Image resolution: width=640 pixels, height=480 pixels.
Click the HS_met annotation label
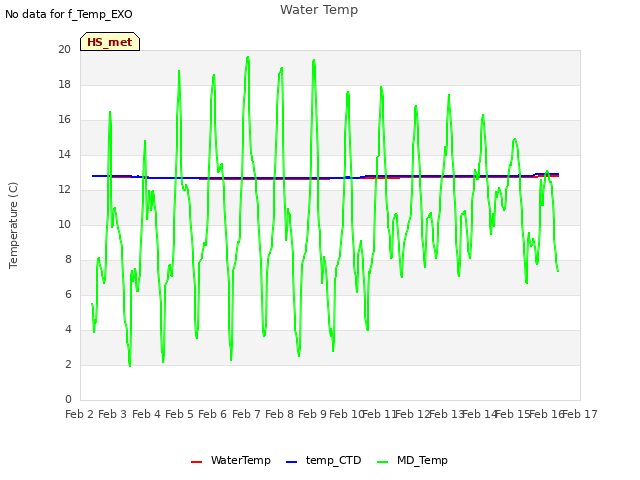click(110, 42)
